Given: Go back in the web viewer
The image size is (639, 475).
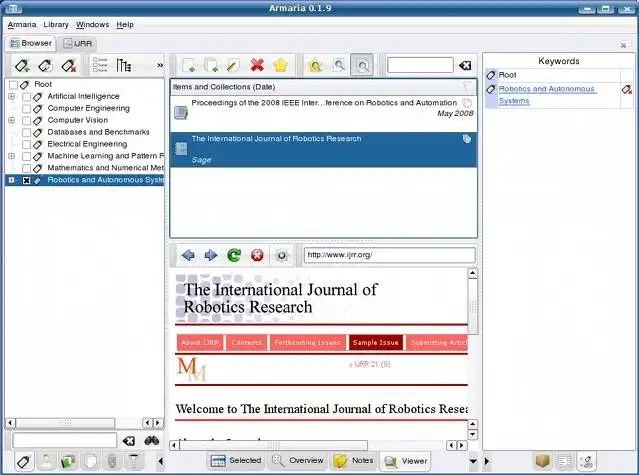Looking at the screenshot, I should (x=188, y=255).
